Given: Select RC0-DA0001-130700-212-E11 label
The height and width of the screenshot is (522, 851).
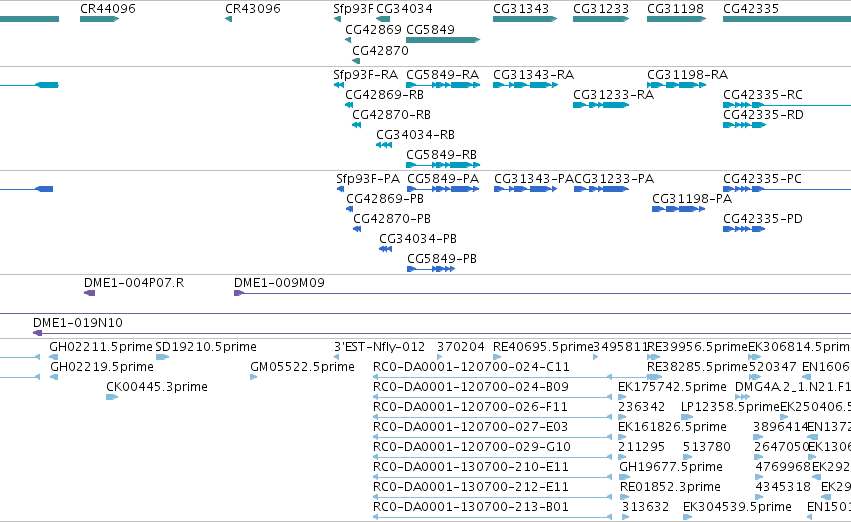Looking at the screenshot, I should click(x=471, y=487).
